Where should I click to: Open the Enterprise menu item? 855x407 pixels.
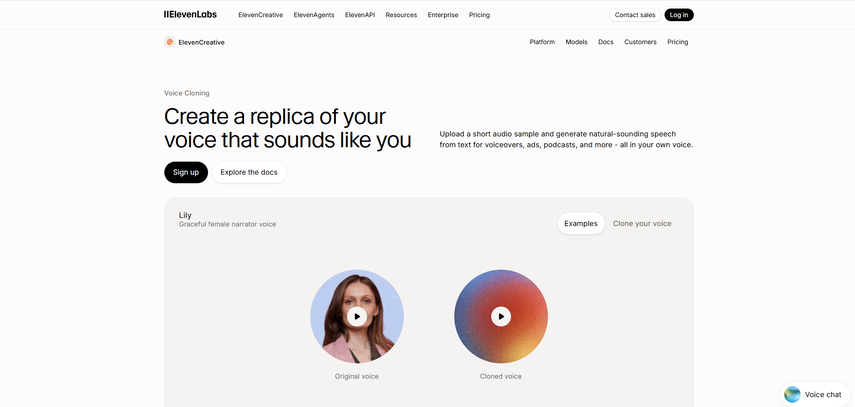[443, 15]
